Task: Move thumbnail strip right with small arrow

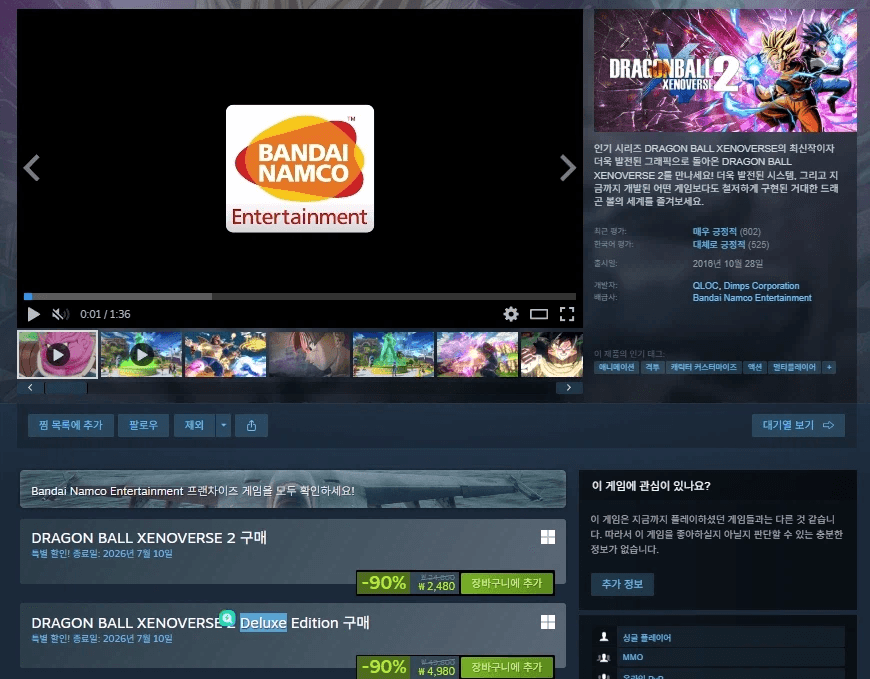Action: pos(569,388)
